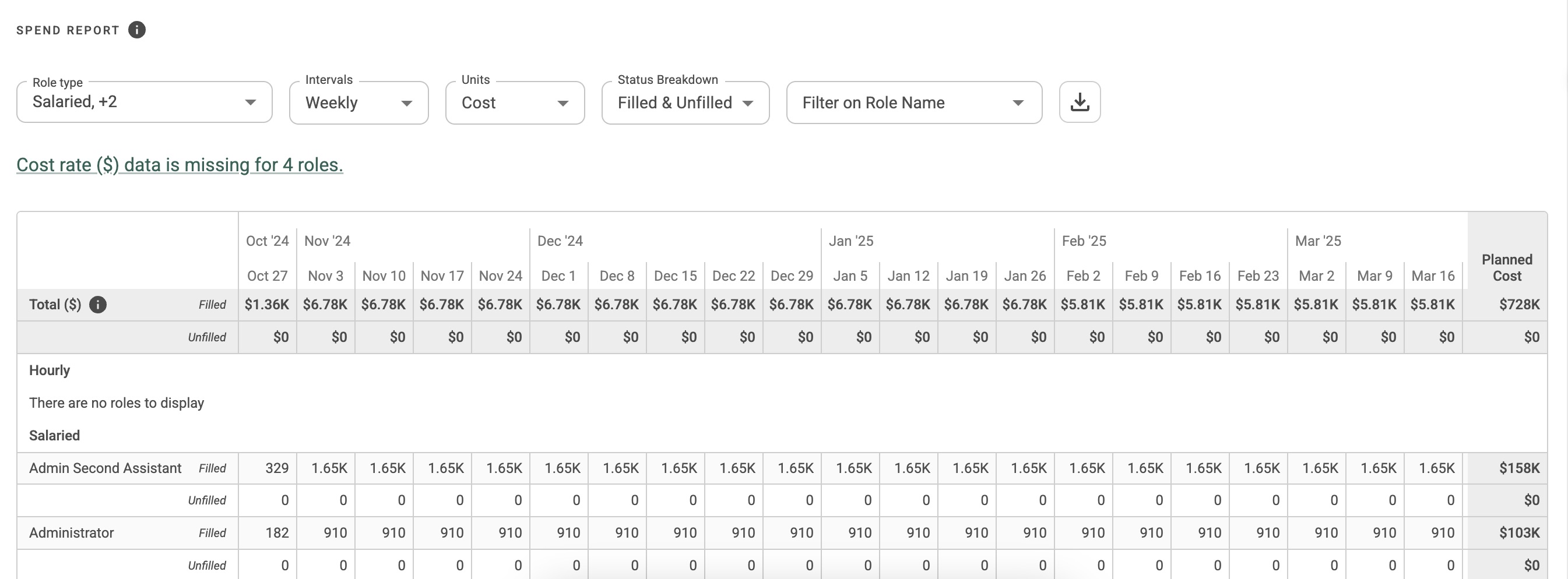This screenshot has height=579, width=1568.
Task: Open the Filter on Role Name dropdown
Action: coord(913,102)
